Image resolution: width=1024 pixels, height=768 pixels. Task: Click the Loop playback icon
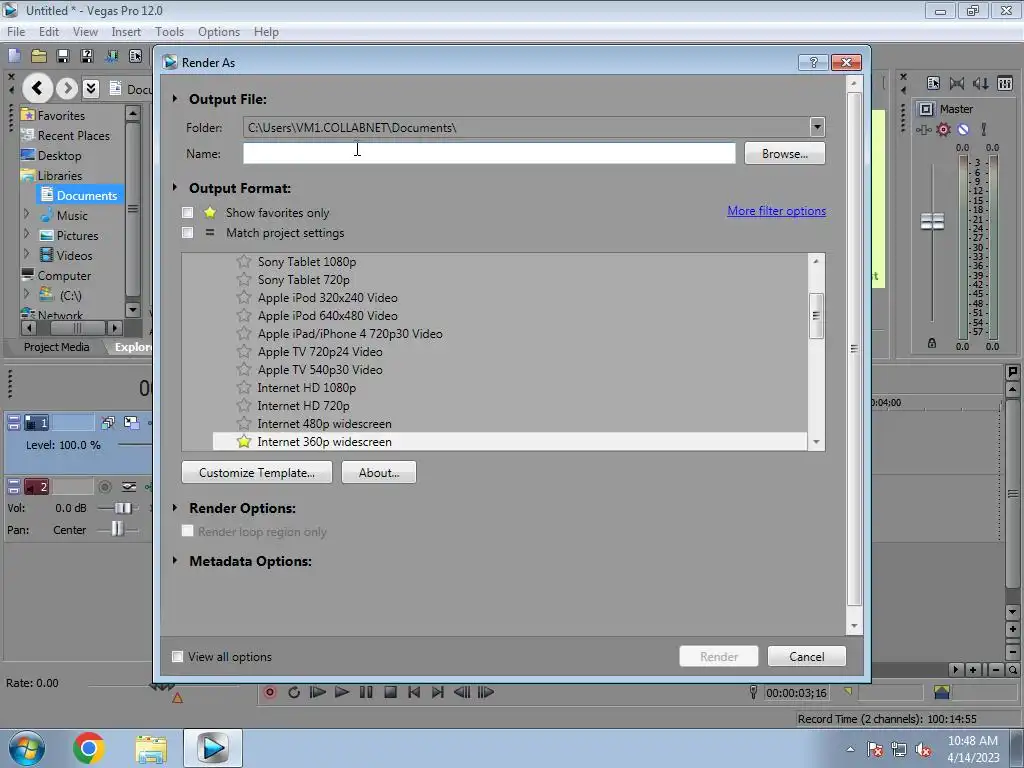pos(294,692)
